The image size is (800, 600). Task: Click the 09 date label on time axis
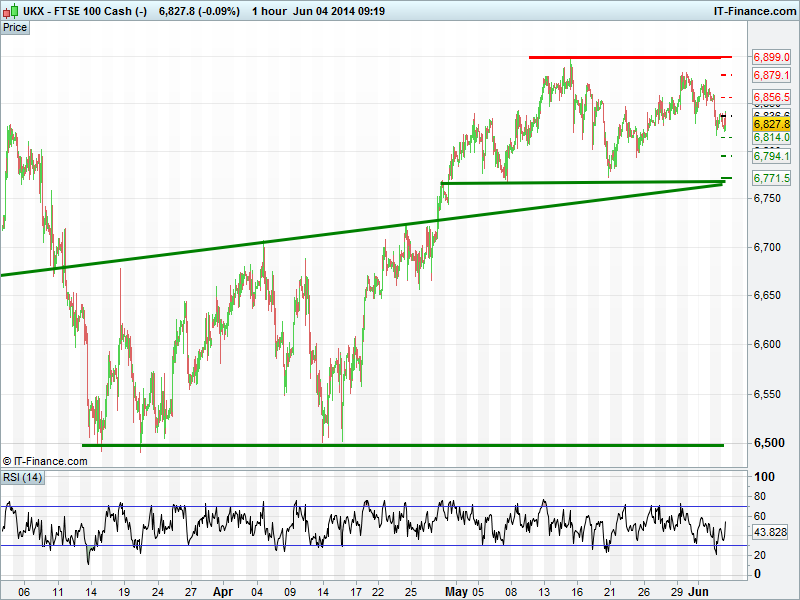click(x=290, y=592)
